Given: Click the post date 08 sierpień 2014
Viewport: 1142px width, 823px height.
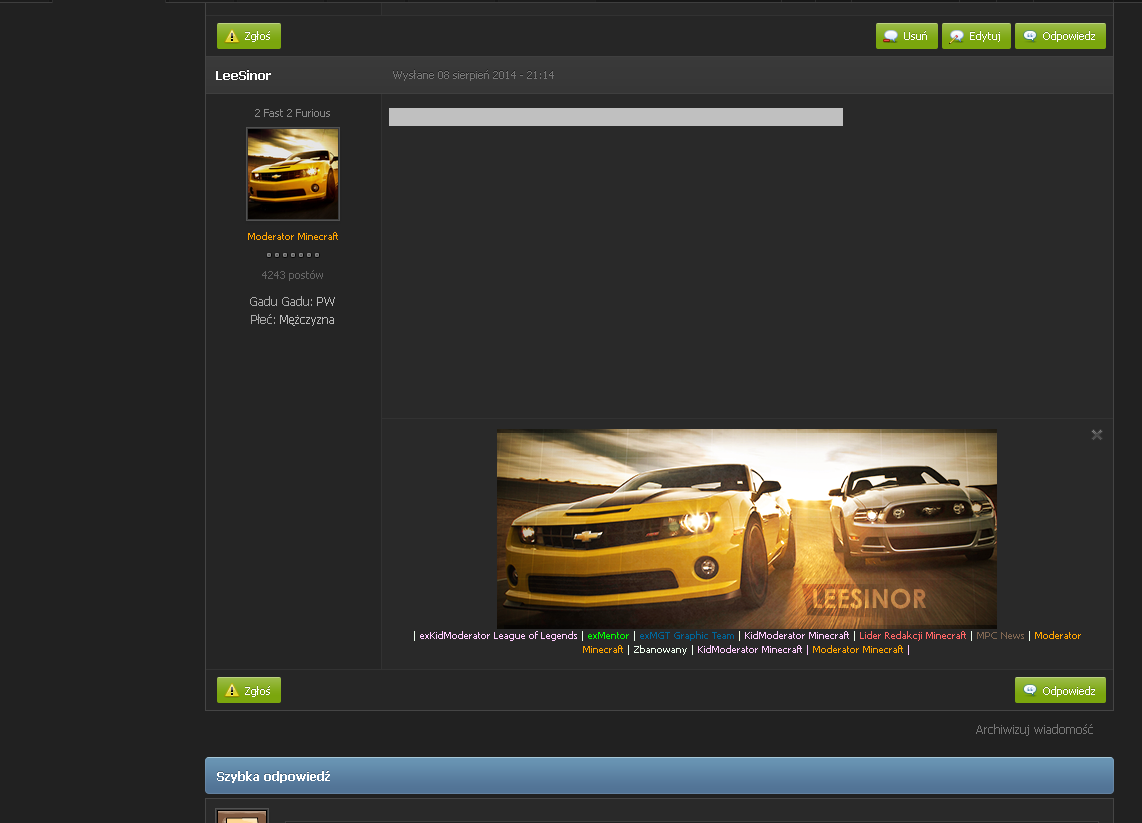Looking at the screenshot, I should pos(473,75).
